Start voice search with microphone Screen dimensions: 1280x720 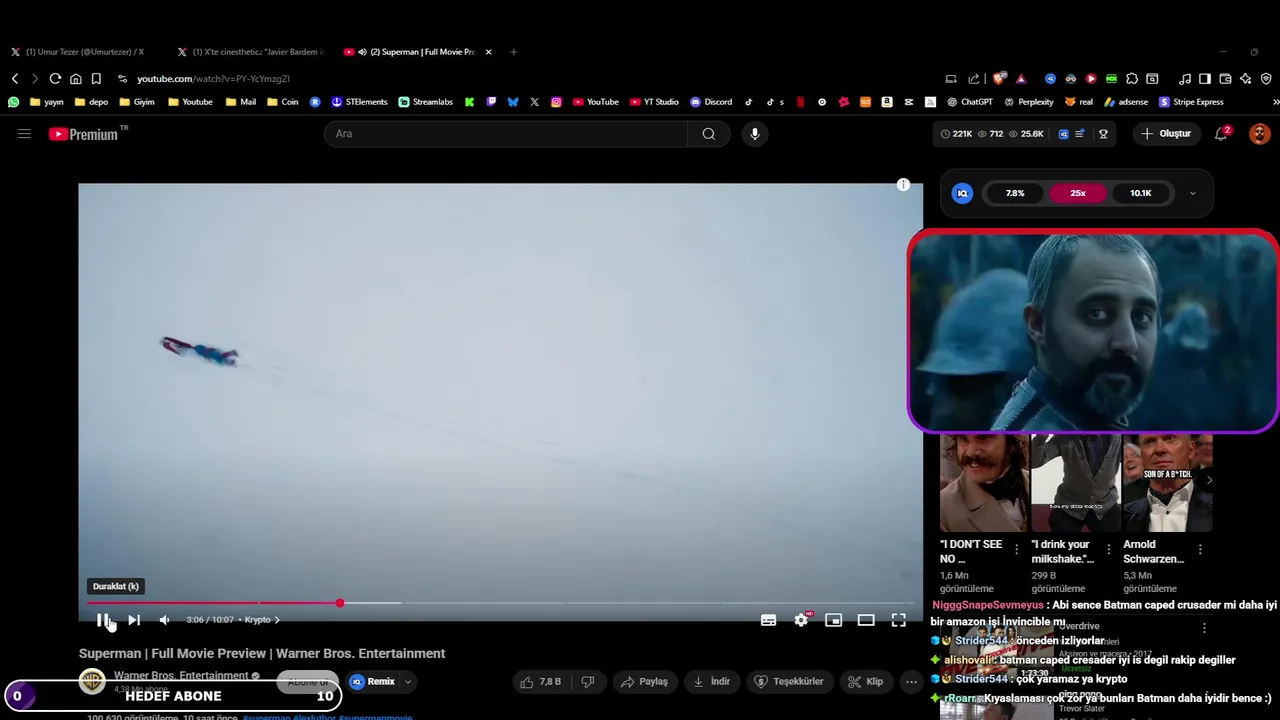click(755, 134)
